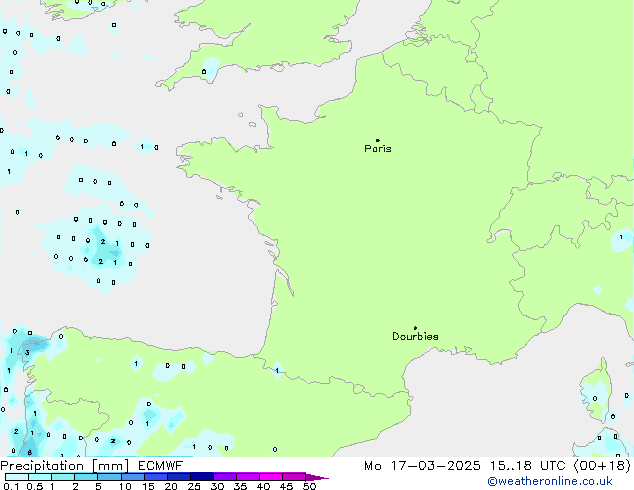Pick the 40–45 mm magenta legend swatch
Viewport: 634px width, 490px height.
(x=271, y=477)
